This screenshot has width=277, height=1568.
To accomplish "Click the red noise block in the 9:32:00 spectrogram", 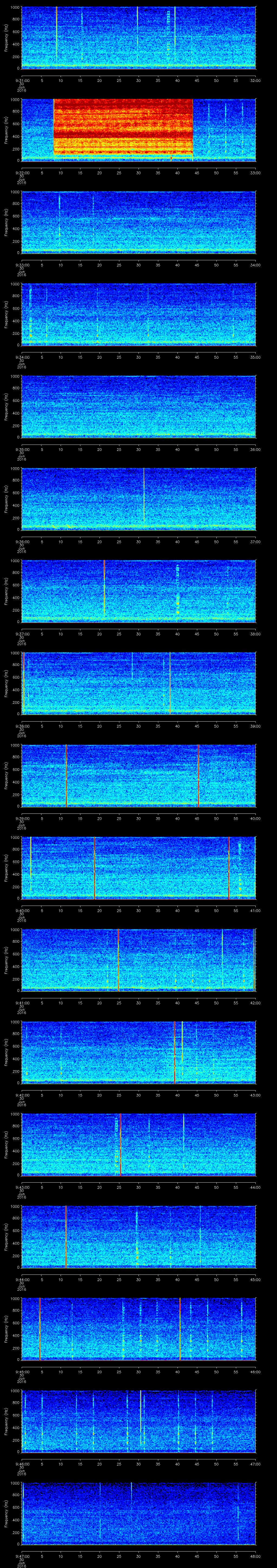I will click(x=123, y=126).
